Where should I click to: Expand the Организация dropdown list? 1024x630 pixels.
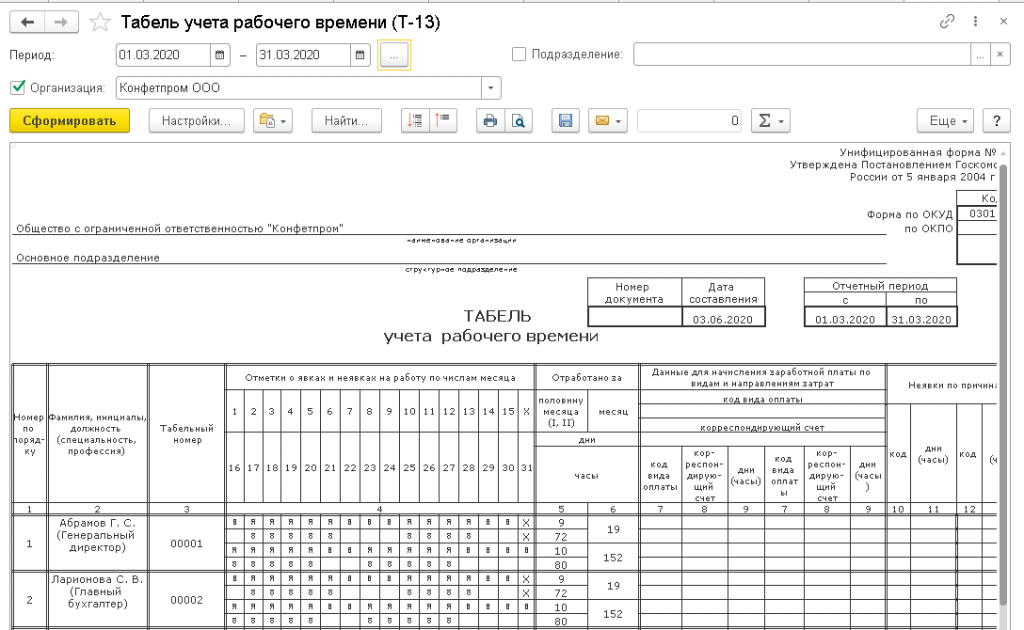click(491, 87)
